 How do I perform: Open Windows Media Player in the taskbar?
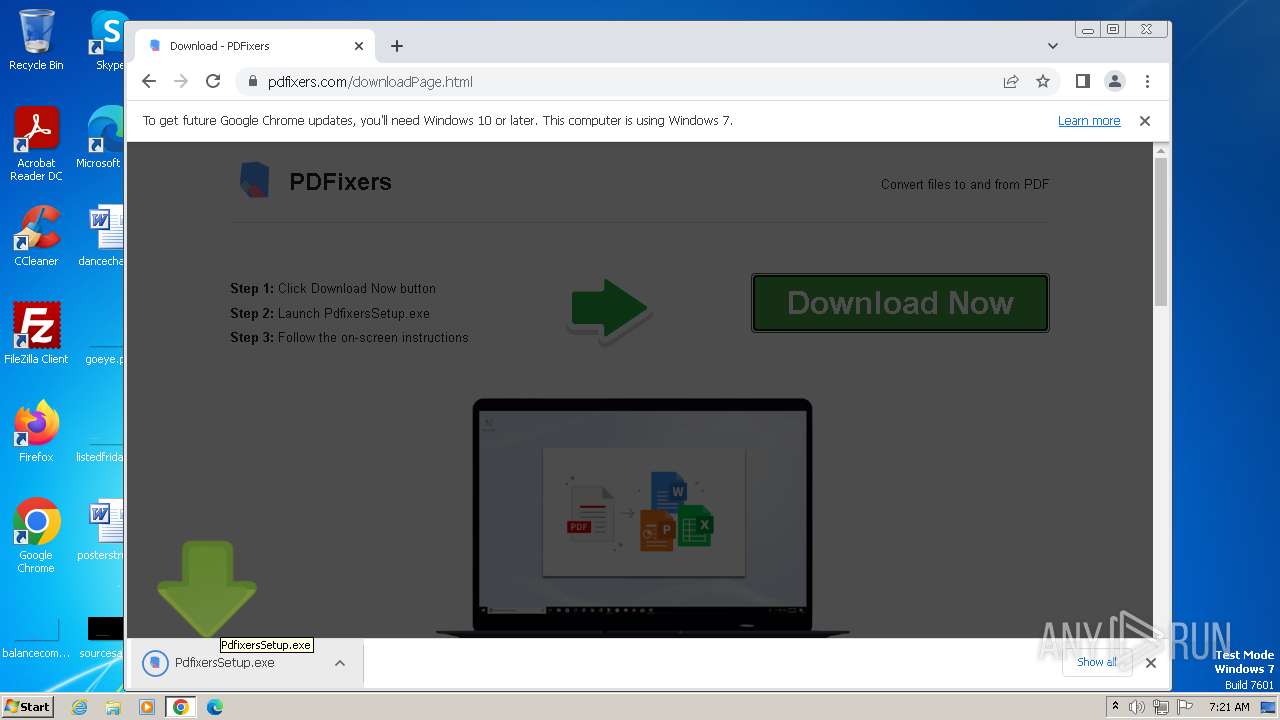(x=147, y=707)
